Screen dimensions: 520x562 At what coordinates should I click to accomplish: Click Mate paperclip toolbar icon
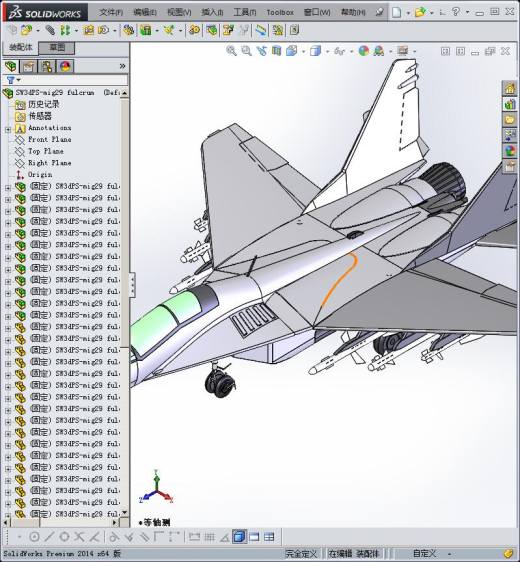pos(50,30)
